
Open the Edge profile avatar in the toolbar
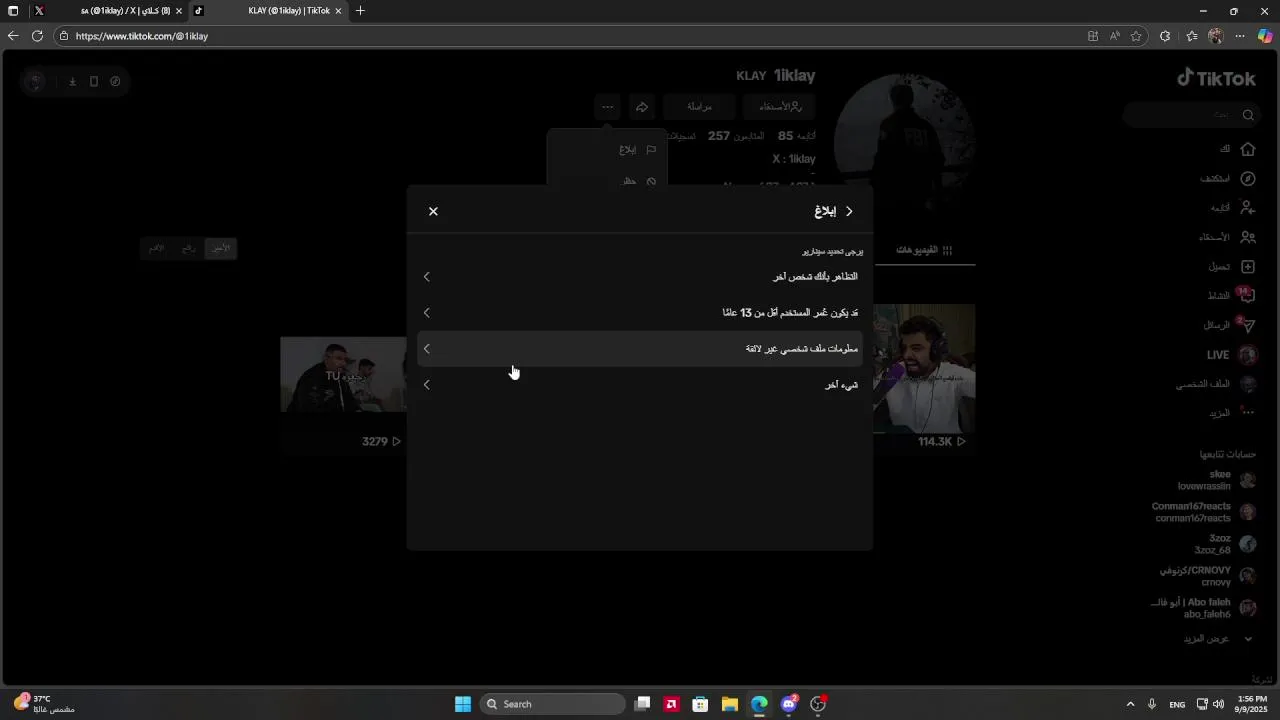[1216, 36]
